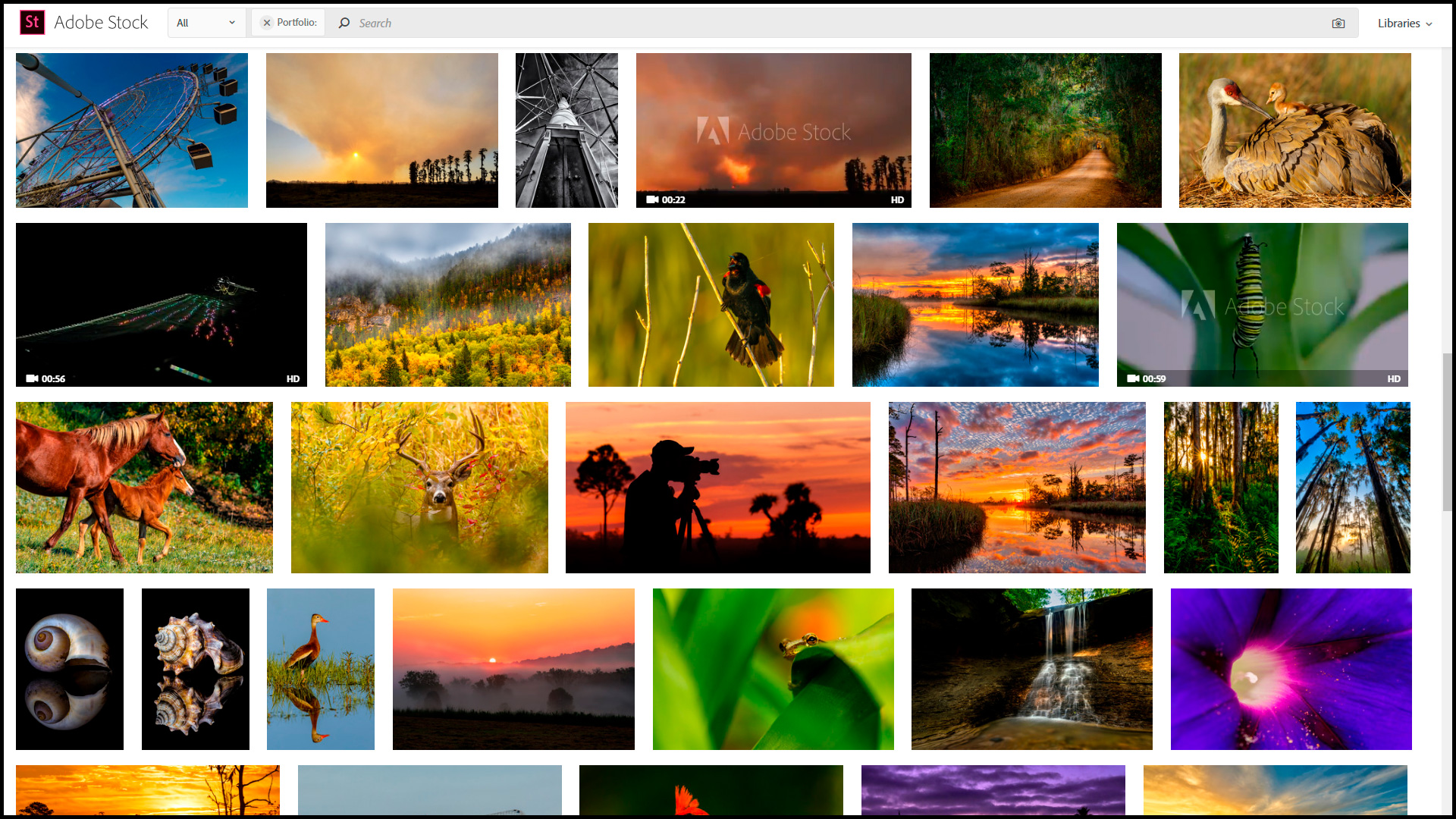Click the photographer silhouette sunset image
This screenshot has width=1456, height=819.
pos(718,487)
